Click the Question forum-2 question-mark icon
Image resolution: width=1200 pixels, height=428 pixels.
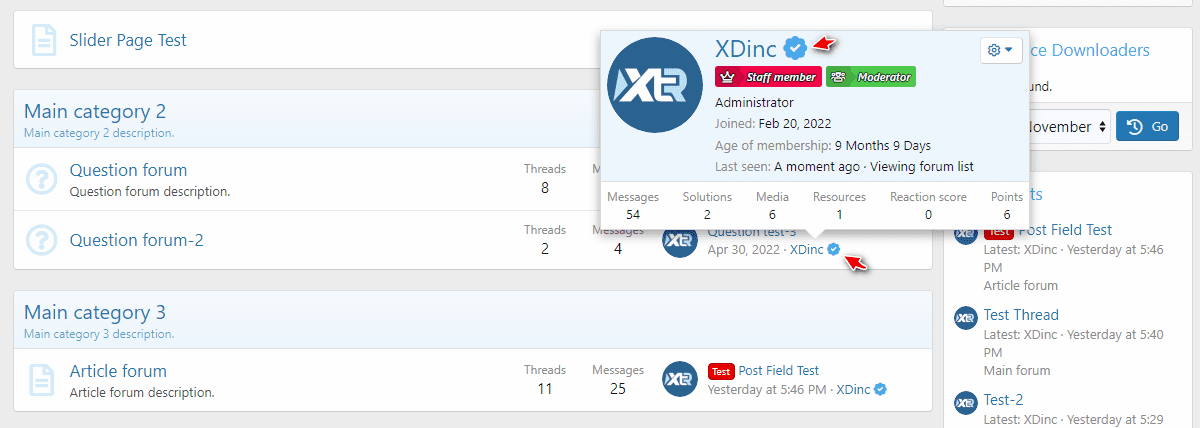click(41, 240)
